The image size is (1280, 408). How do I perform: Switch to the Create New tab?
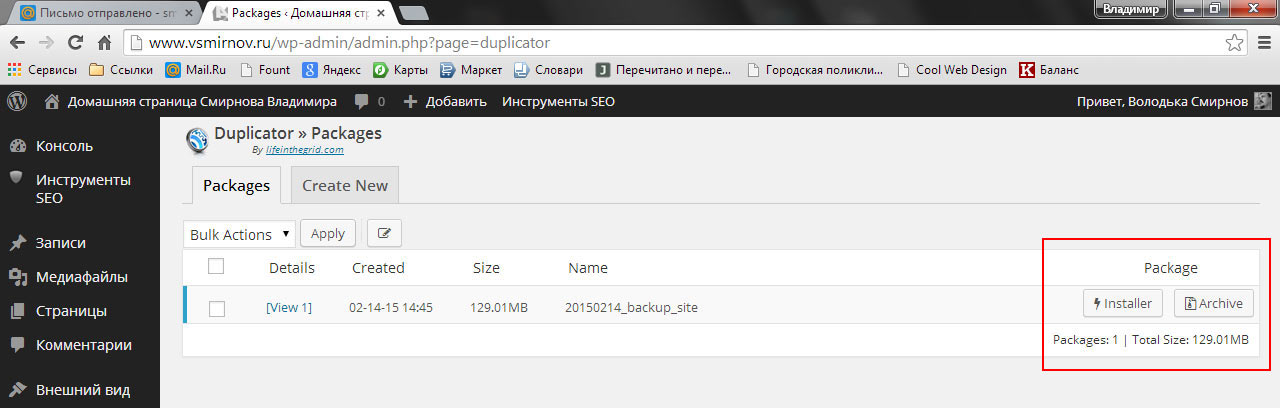(x=344, y=185)
